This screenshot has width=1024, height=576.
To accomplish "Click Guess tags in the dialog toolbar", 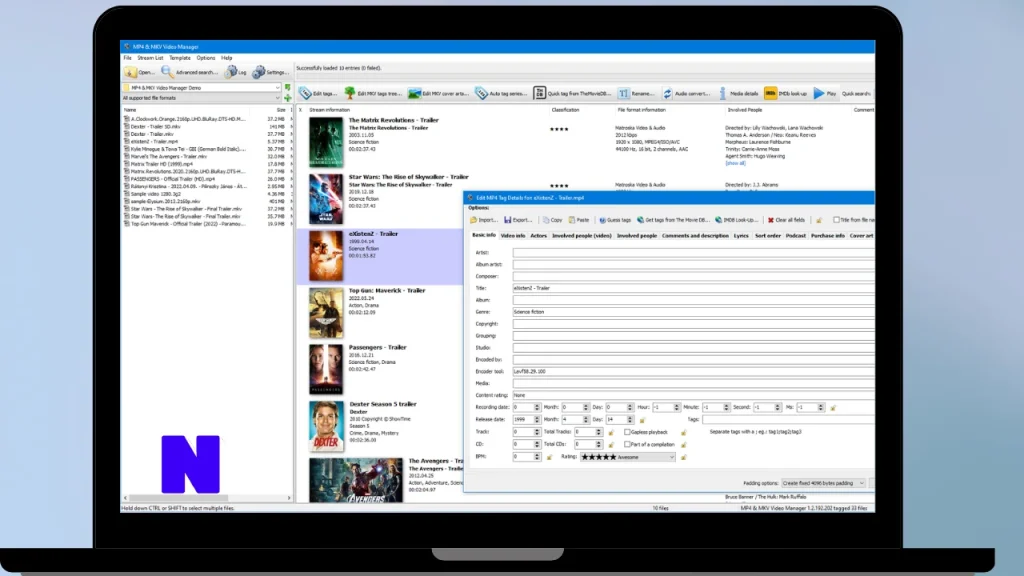I will 615,220.
